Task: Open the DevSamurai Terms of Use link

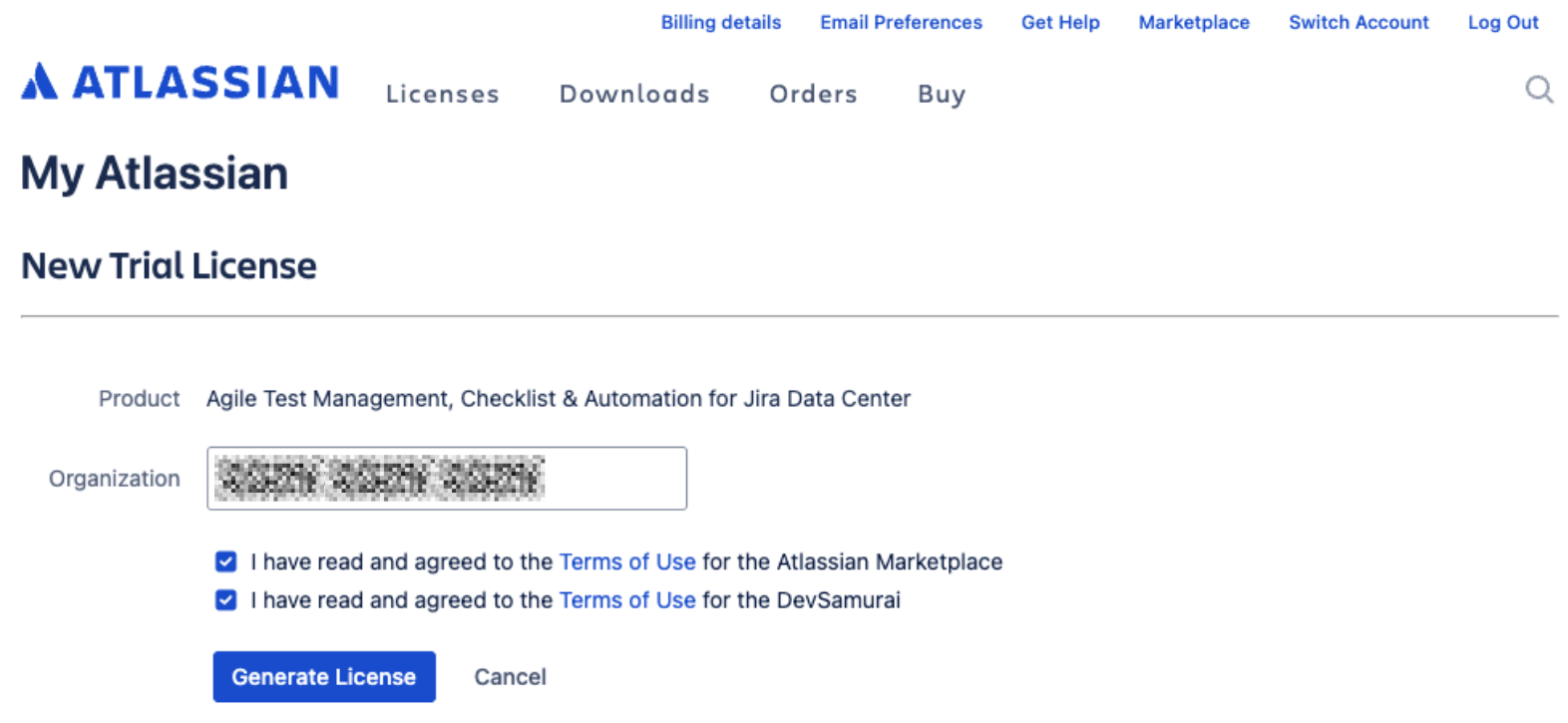Action: tap(627, 599)
